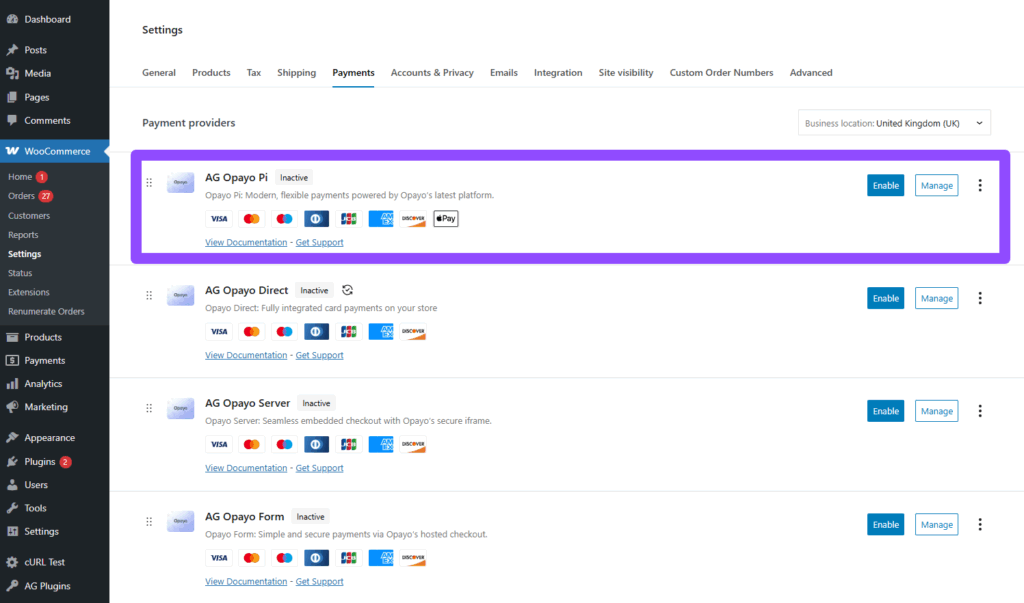Open Payments sidebar menu

click(44, 360)
